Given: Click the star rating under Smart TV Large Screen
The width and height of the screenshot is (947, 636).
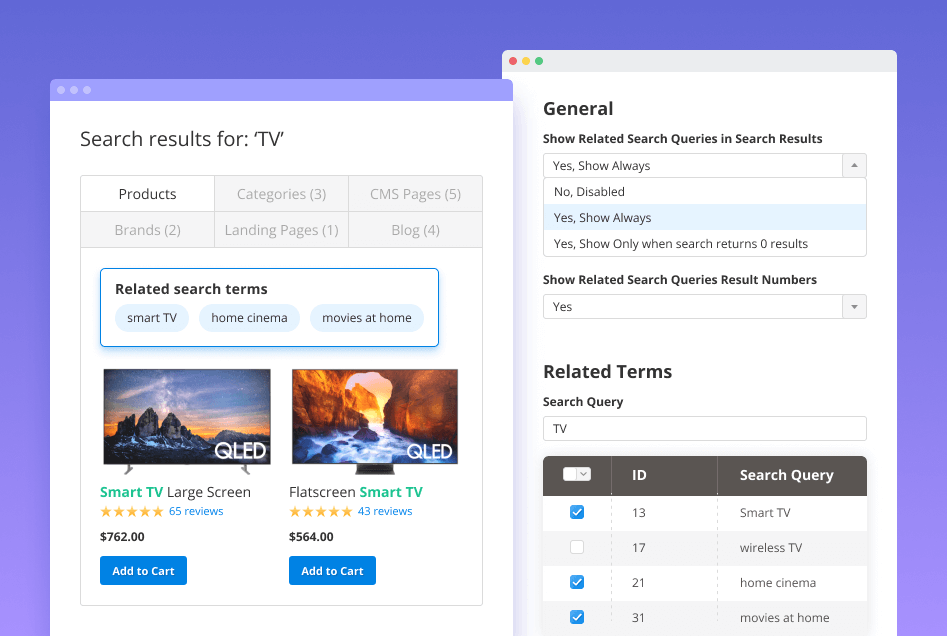Looking at the screenshot, I should click(x=131, y=511).
